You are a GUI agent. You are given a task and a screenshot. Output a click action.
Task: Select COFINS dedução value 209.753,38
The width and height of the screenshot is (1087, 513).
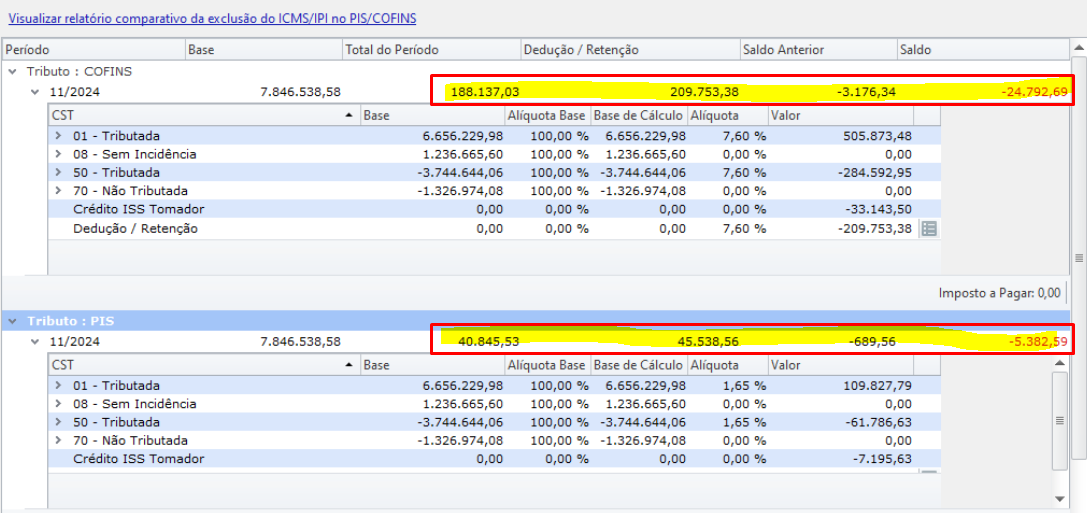[x=705, y=92]
